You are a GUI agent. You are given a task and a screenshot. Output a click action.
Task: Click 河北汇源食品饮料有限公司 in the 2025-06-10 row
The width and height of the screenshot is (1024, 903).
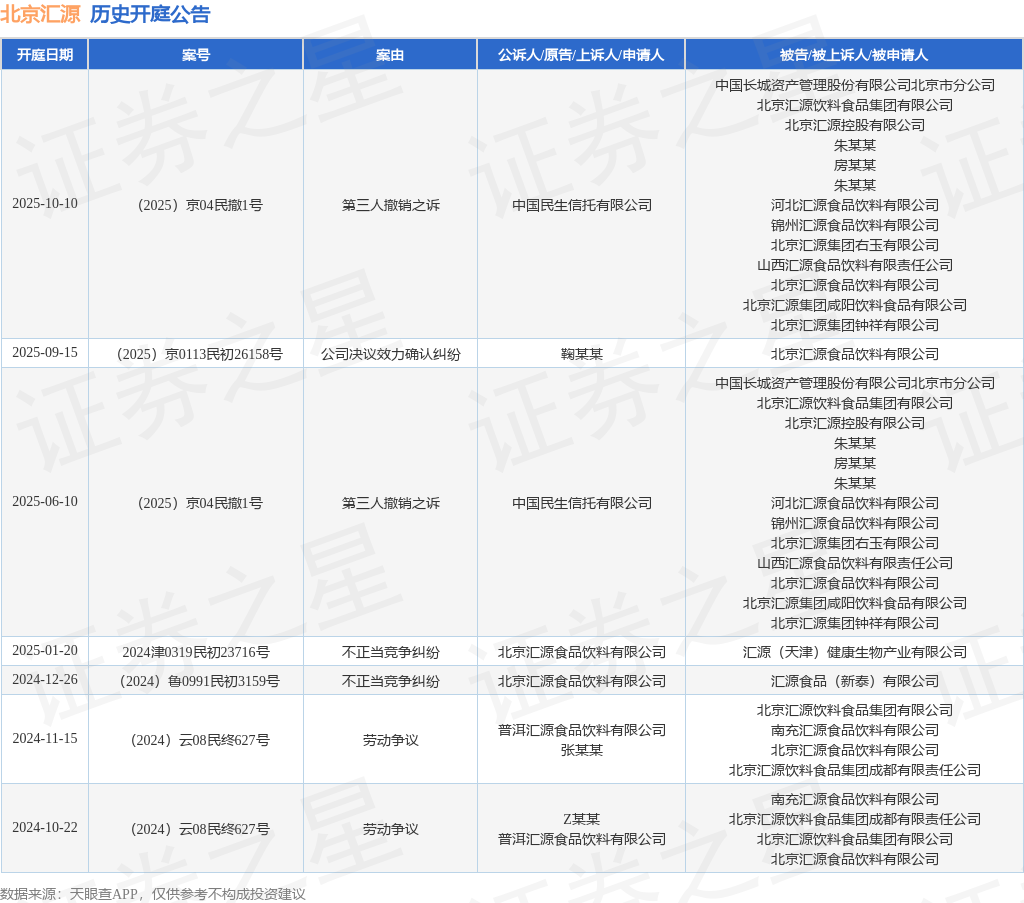855,503
